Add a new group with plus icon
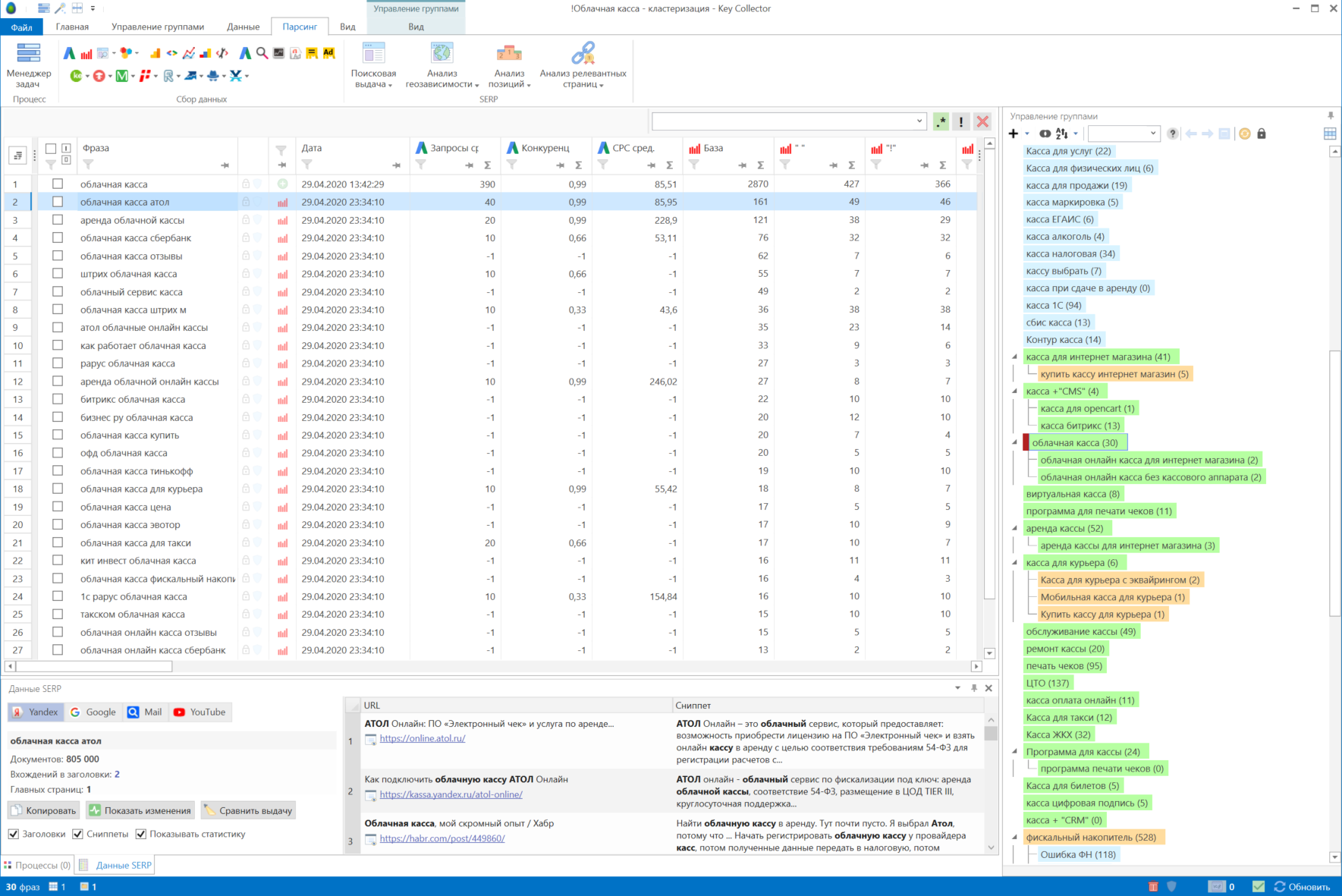 [1014, 134]
